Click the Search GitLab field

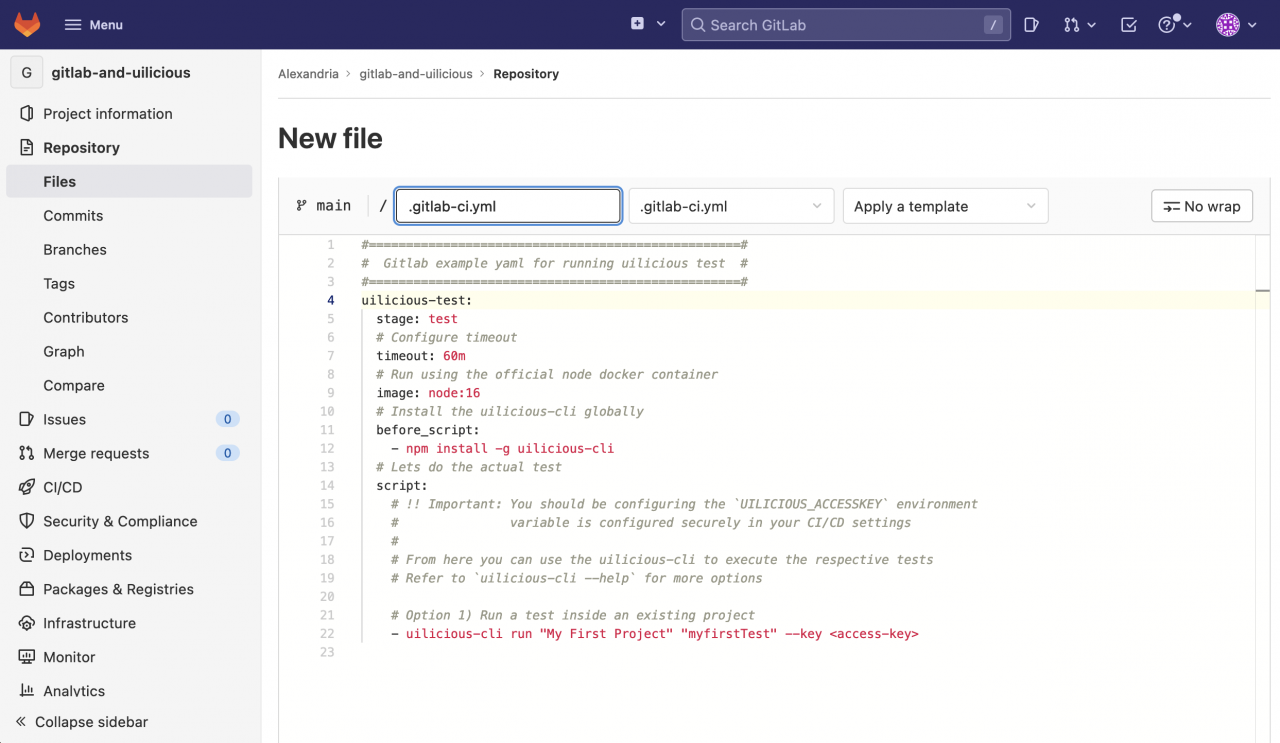pyautogui.click(x=845, y=24)
